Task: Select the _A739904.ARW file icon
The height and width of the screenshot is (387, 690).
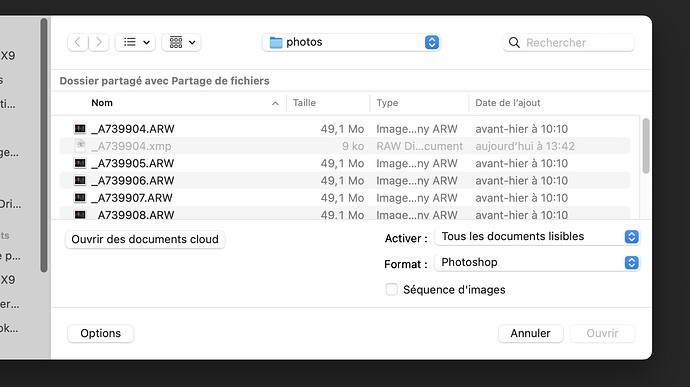Action: tap(80, 129)
